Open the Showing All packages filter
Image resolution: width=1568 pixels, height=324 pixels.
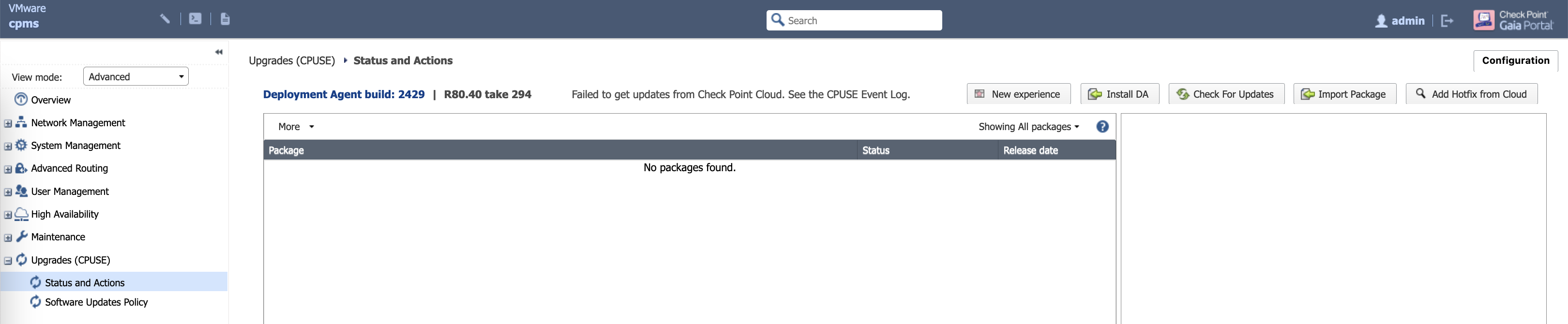click(x=1028, y=126)
